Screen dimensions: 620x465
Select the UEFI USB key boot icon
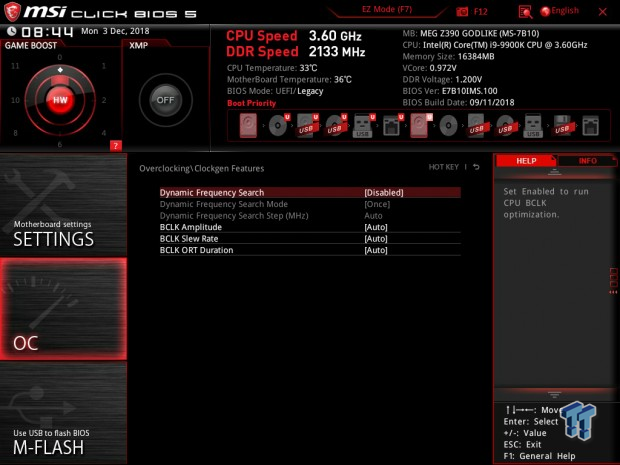(363, 126)
